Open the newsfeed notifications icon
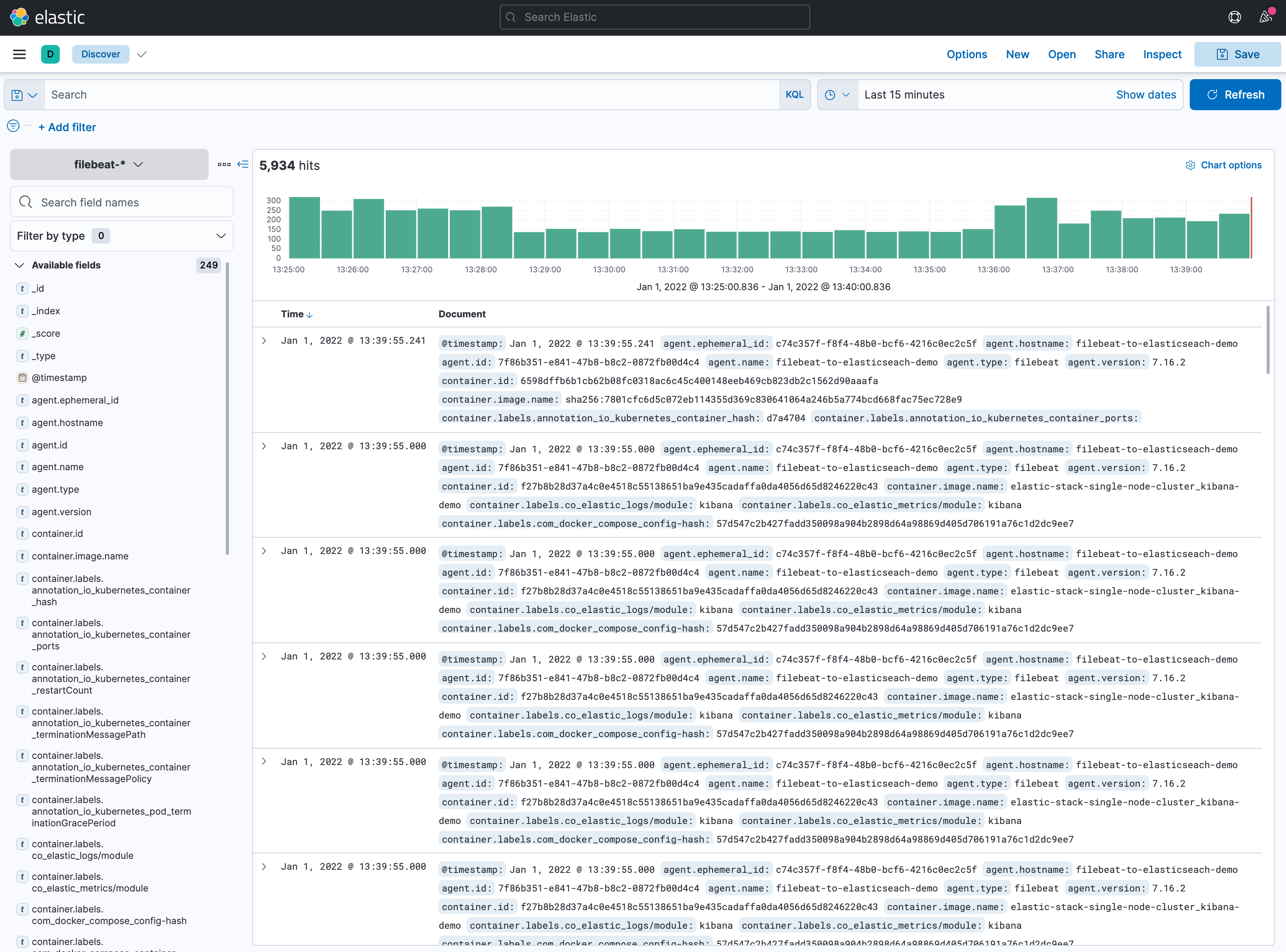The image size is (1286, 952). click(1265, 17)
